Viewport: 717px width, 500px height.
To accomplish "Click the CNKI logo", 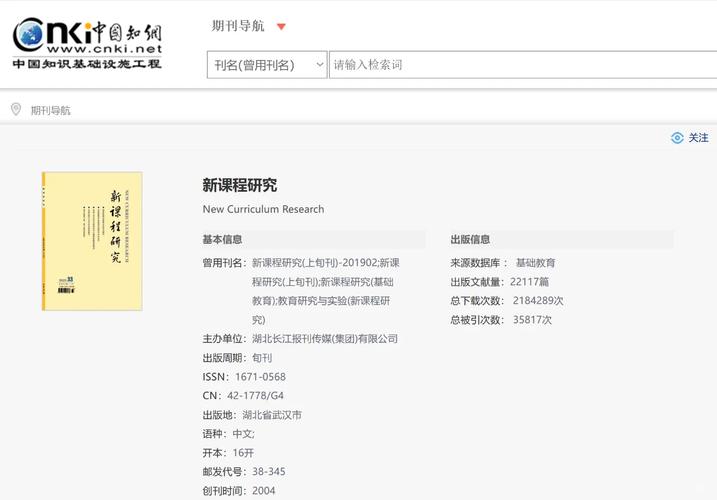I will tap(87, 44).
